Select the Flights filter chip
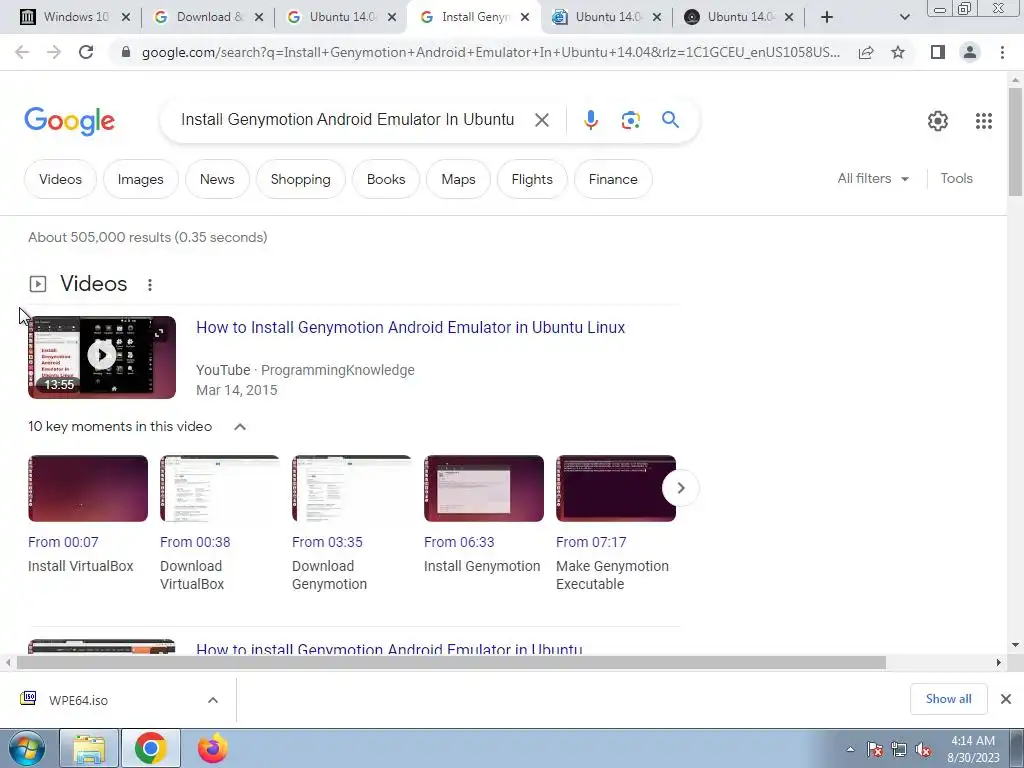This screenshot has height=768, width=1024. [532, 179]
